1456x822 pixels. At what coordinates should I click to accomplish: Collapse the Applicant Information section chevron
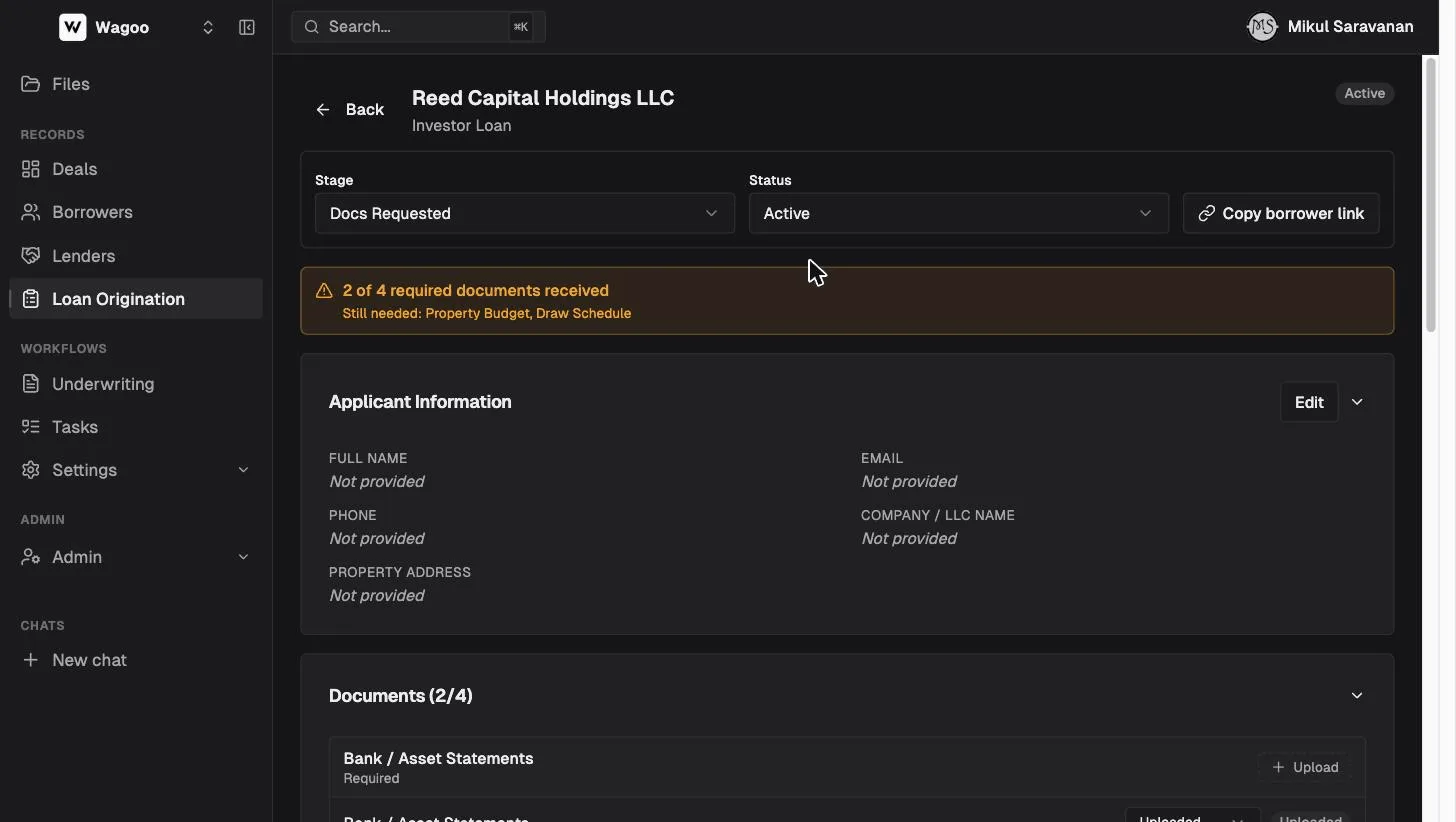(x=1357, y=402)
